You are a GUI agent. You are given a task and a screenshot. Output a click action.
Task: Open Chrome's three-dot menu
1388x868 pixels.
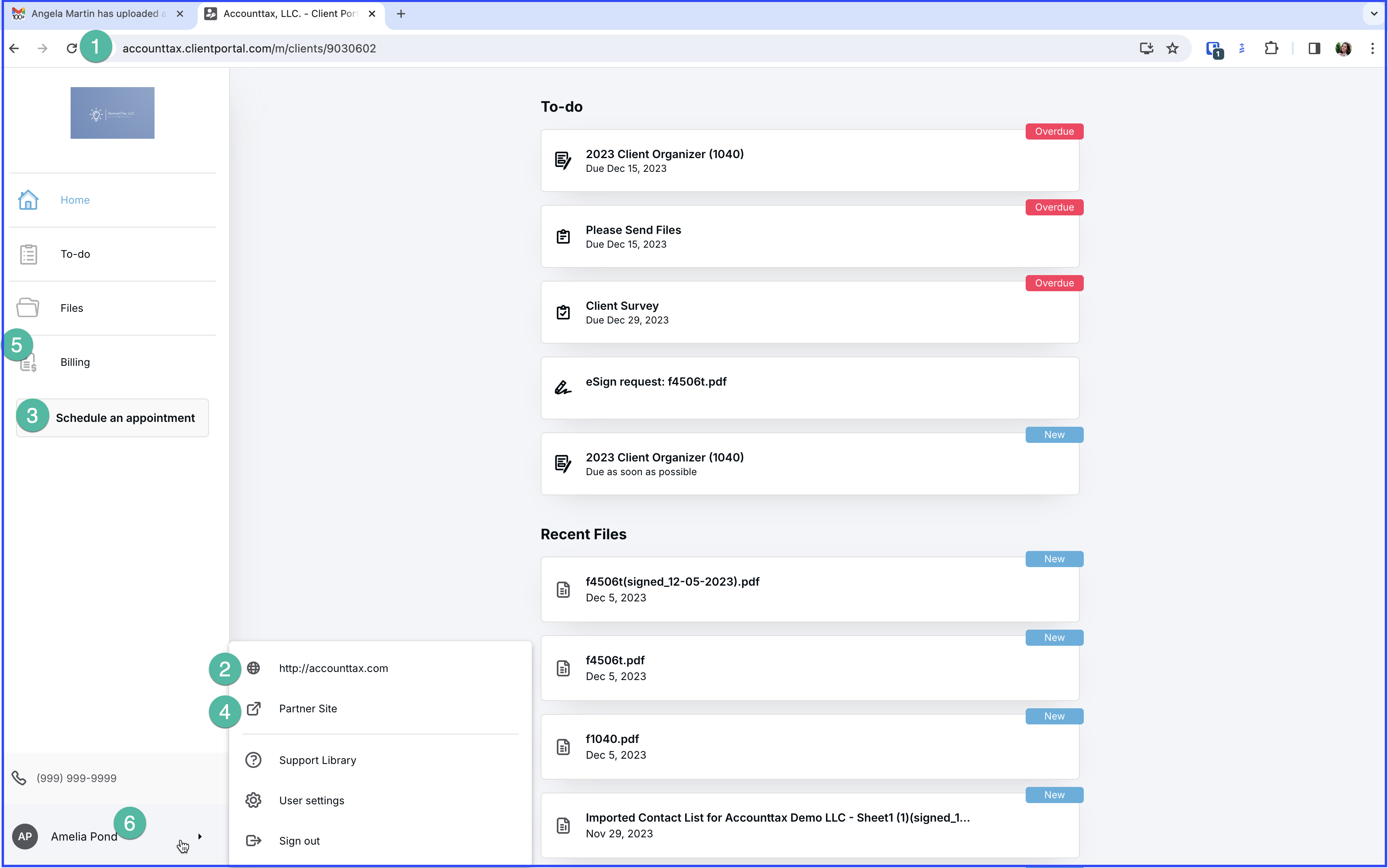[1372, 48]
